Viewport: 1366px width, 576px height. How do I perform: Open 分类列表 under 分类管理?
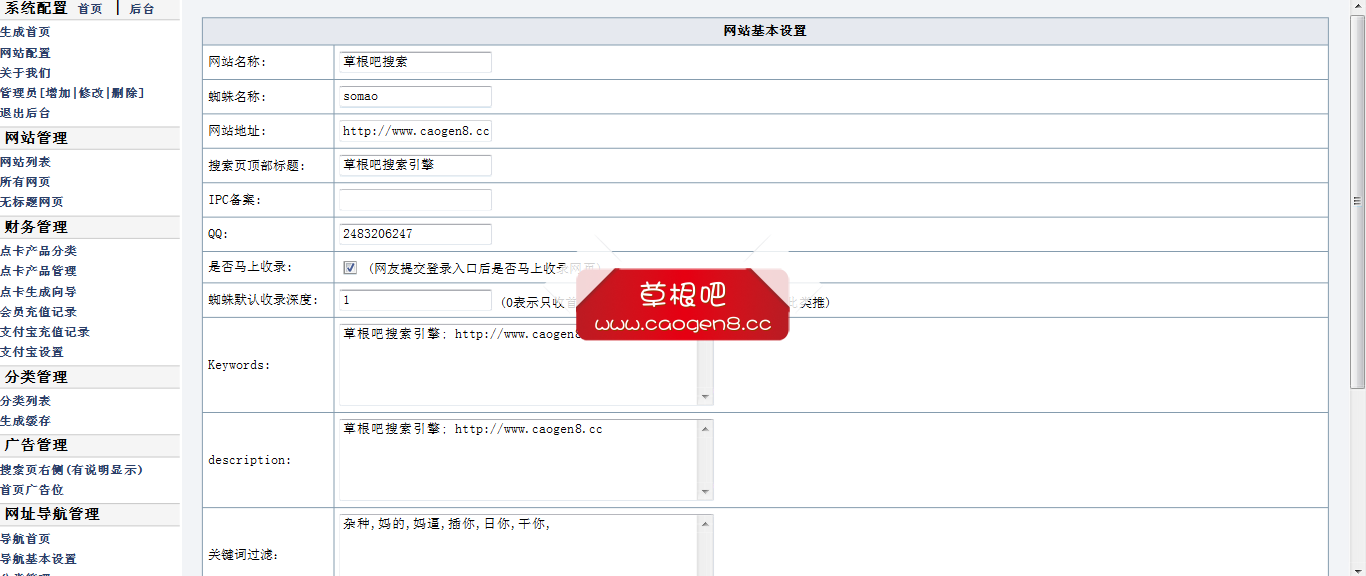23,400
